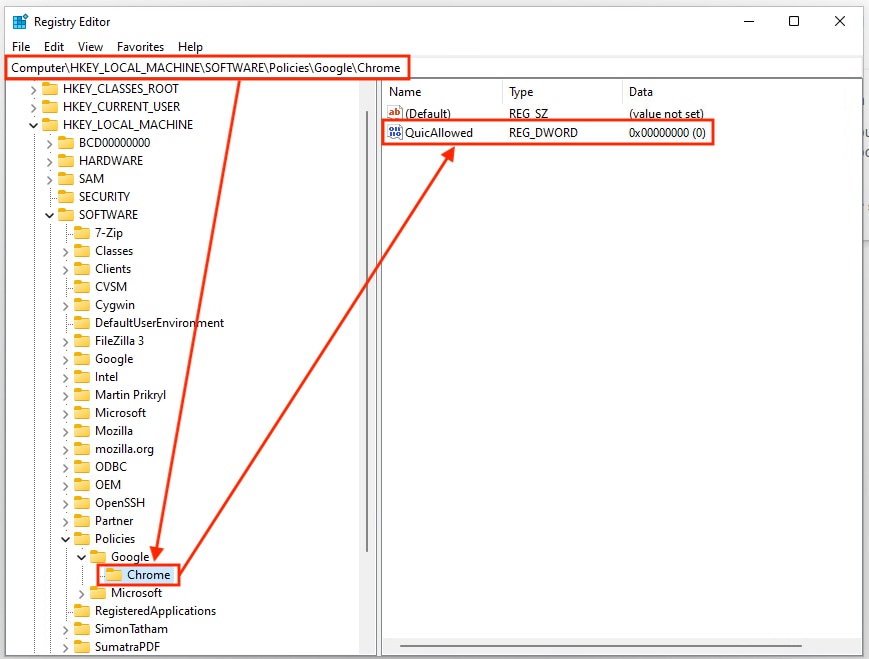Collapse the Policies key

65,539
